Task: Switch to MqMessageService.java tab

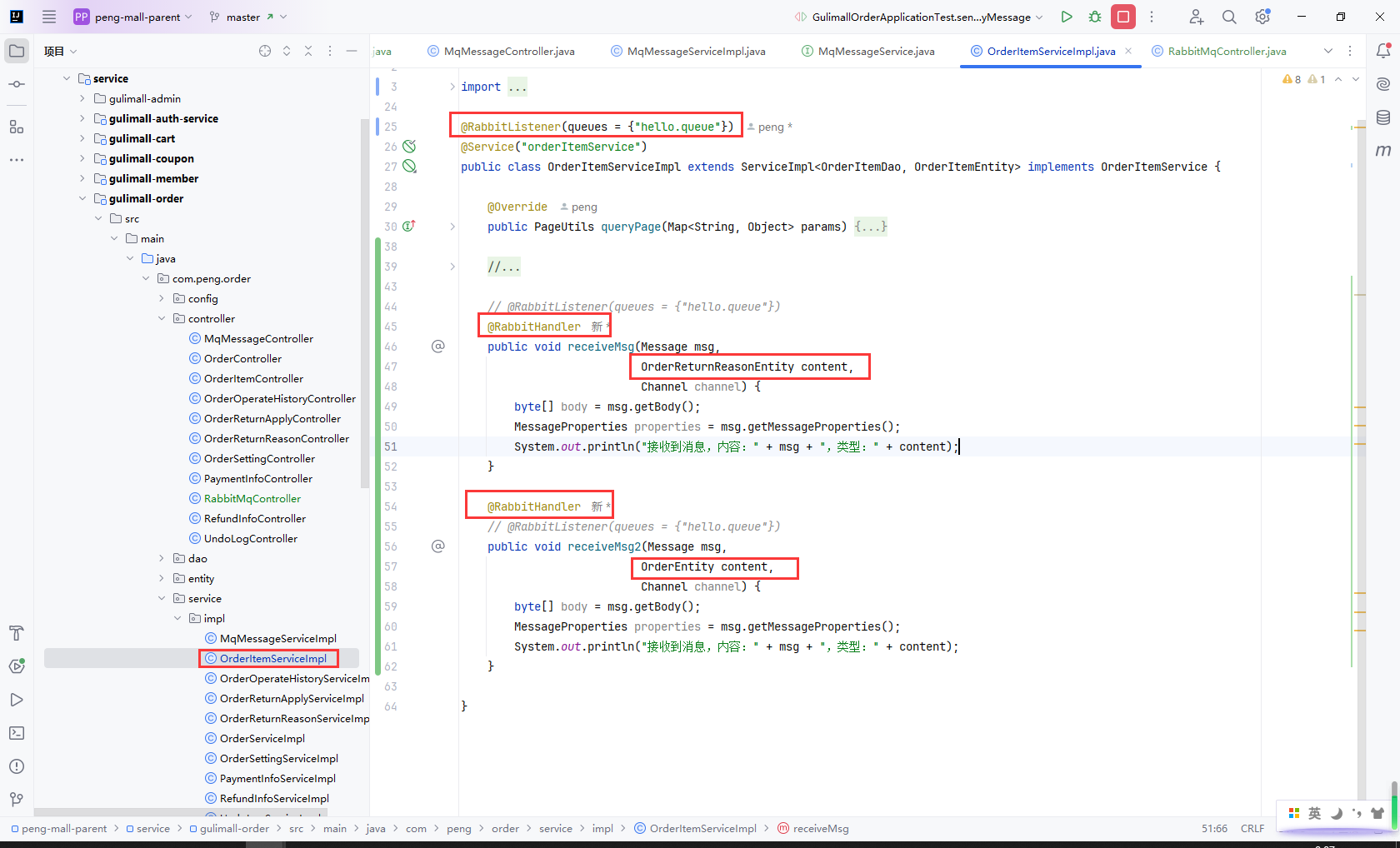Action: [x=868, y=51]
